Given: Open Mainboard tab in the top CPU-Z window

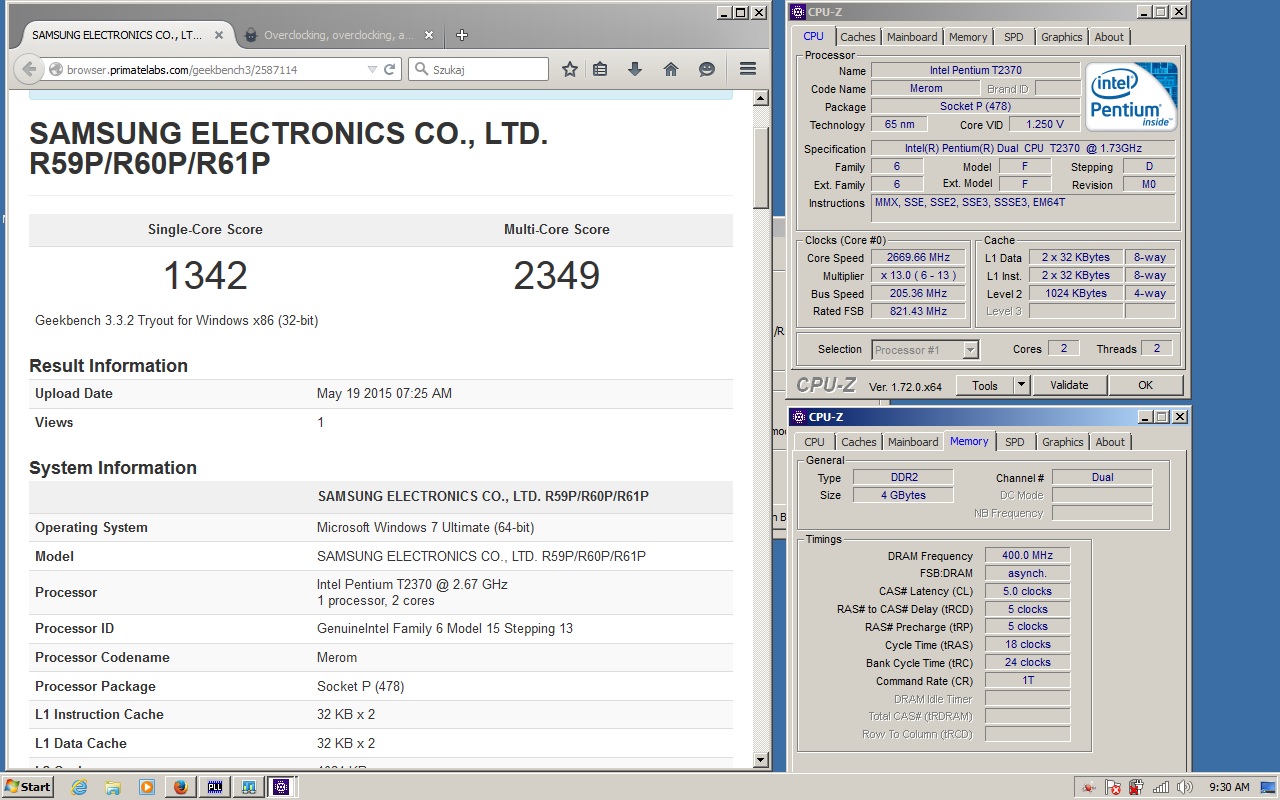Looking at the screenshot, I should coord(912,37).
